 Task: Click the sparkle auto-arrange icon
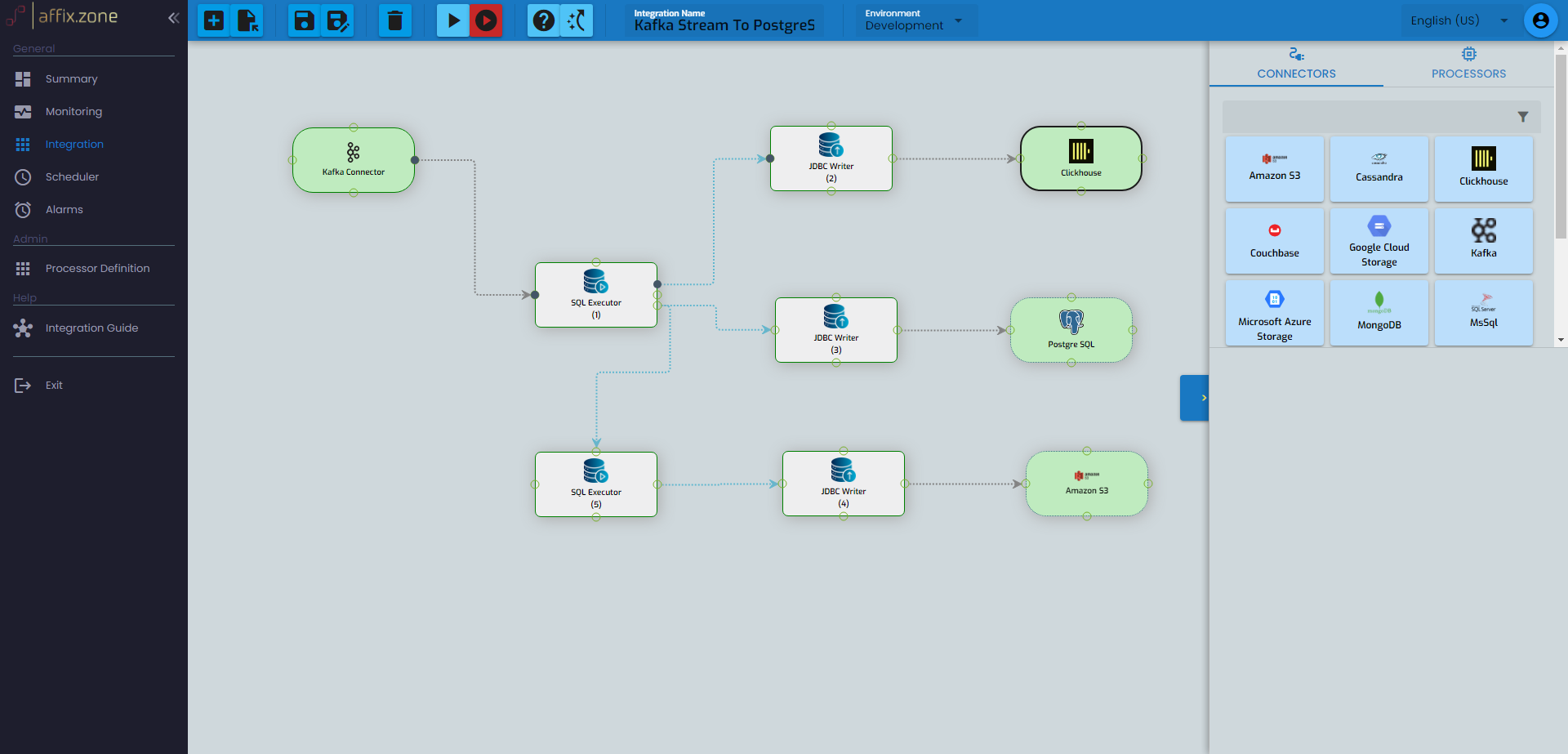(x=577, y=20)
